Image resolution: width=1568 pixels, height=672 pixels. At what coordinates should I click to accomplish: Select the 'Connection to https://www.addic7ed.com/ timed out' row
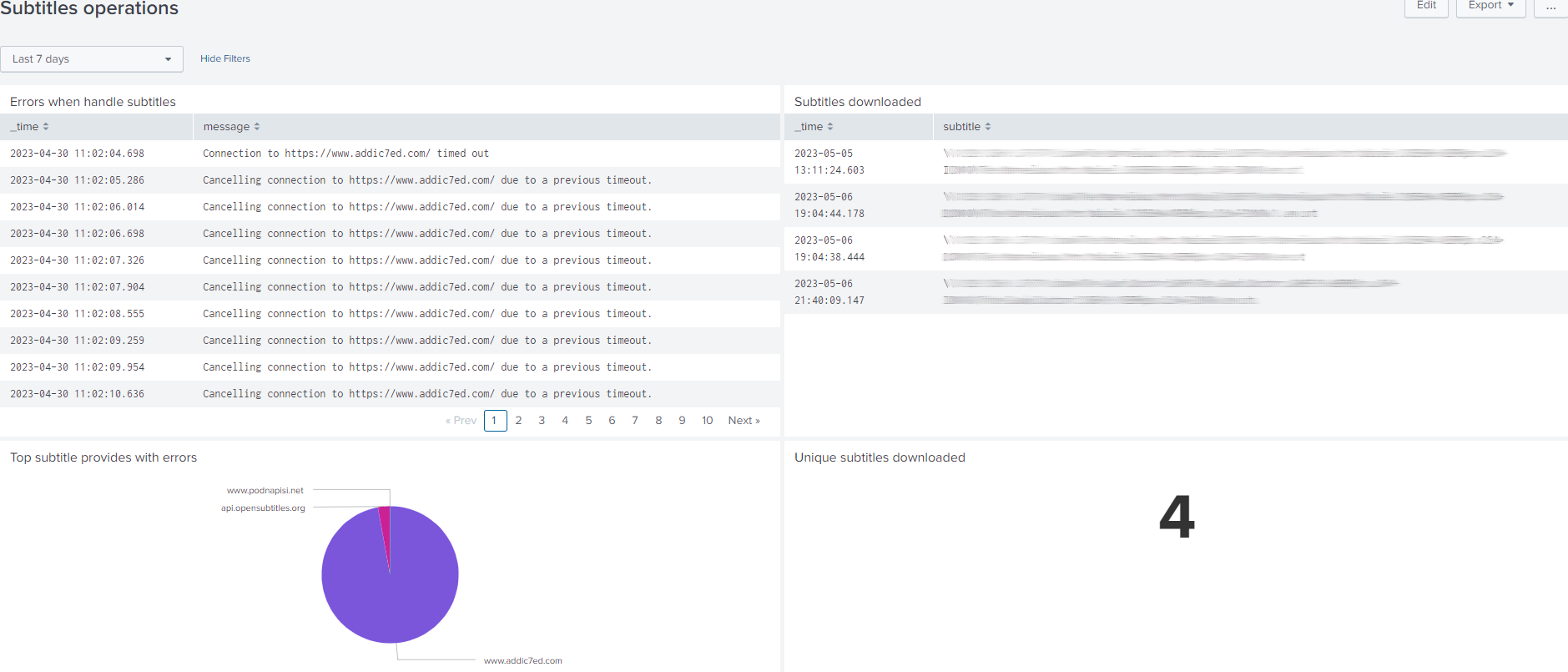390,154
